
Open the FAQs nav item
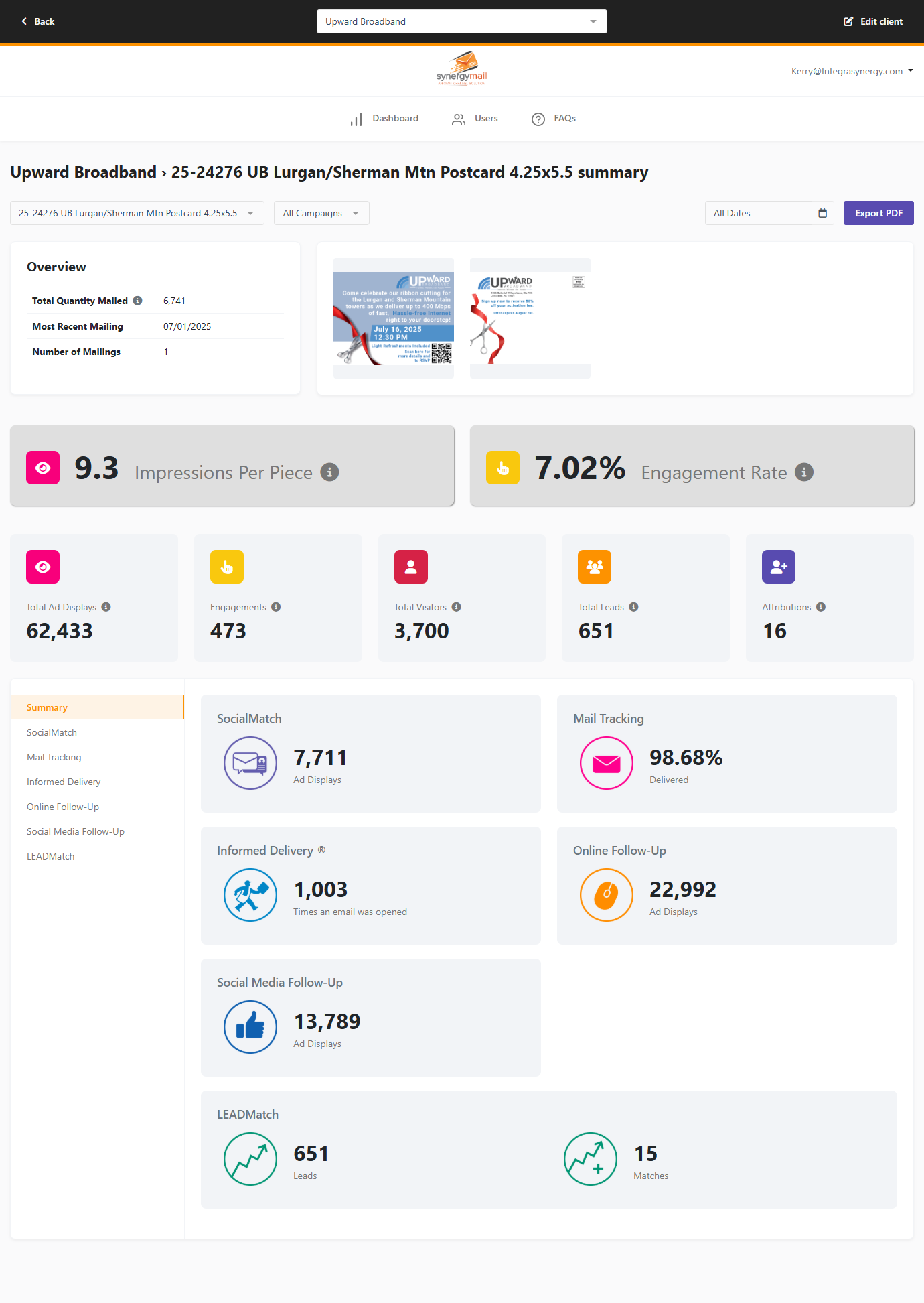click(554, 119)
